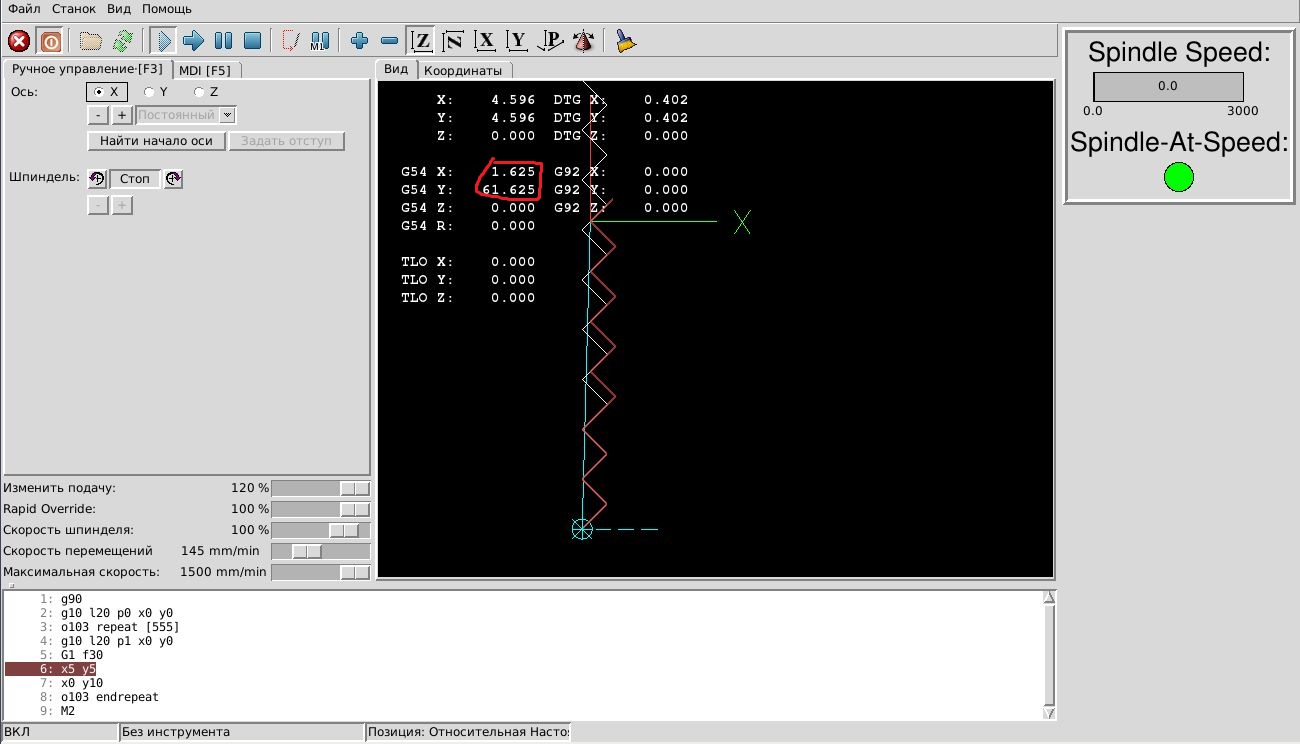Pause program execution

tap(223, 41)
